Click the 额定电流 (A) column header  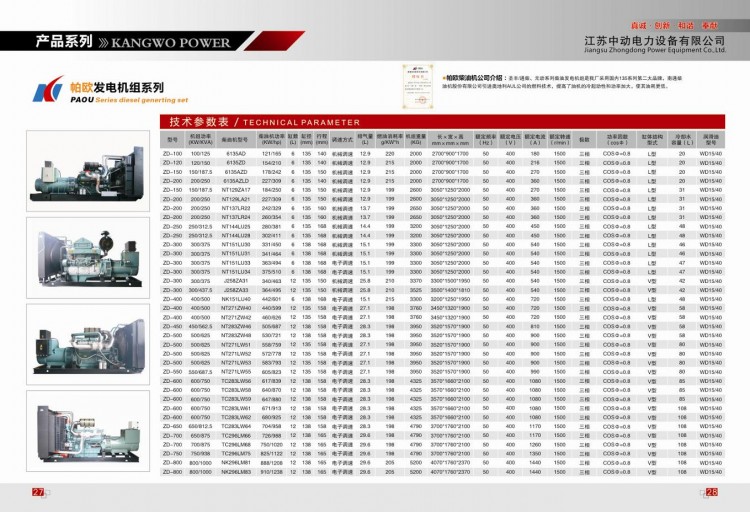[x=535, y=139]
